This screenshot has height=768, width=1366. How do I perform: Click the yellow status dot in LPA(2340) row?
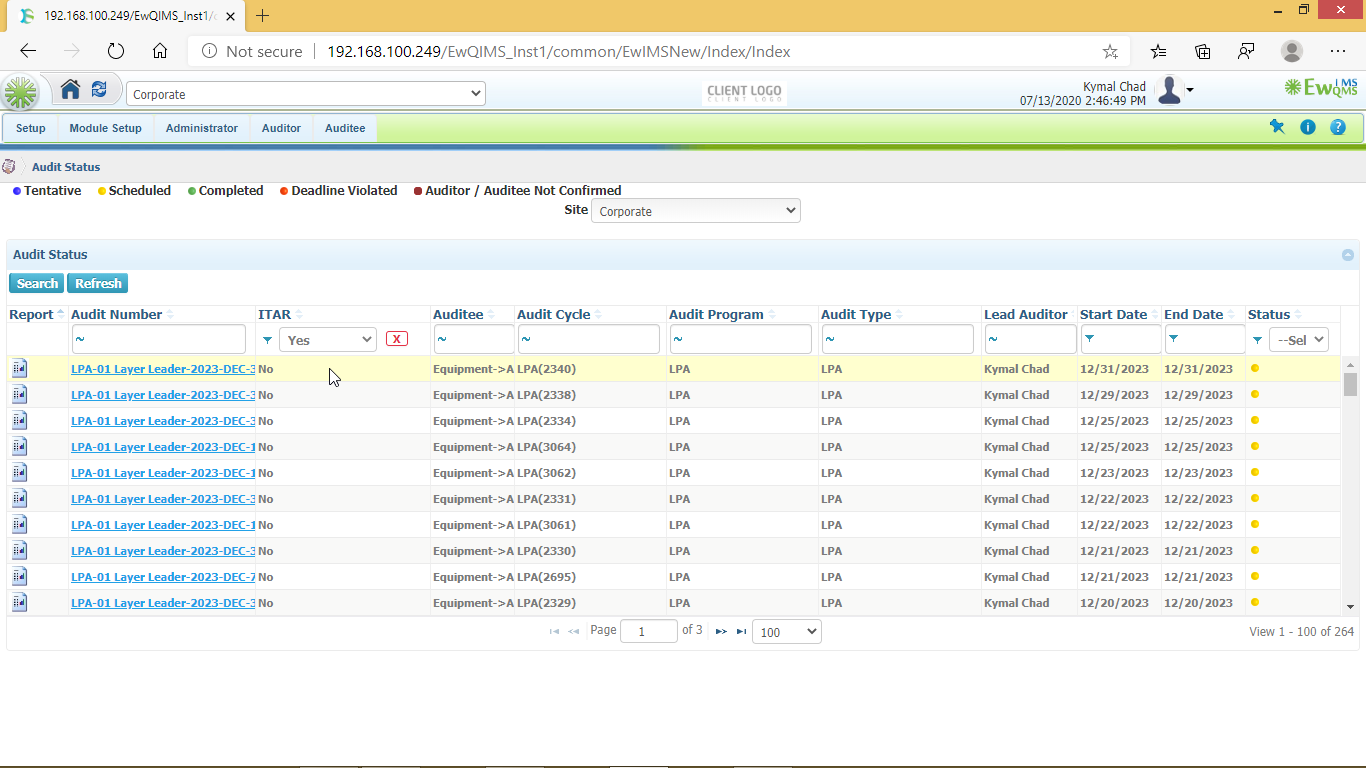click(x=1255, y=368)
